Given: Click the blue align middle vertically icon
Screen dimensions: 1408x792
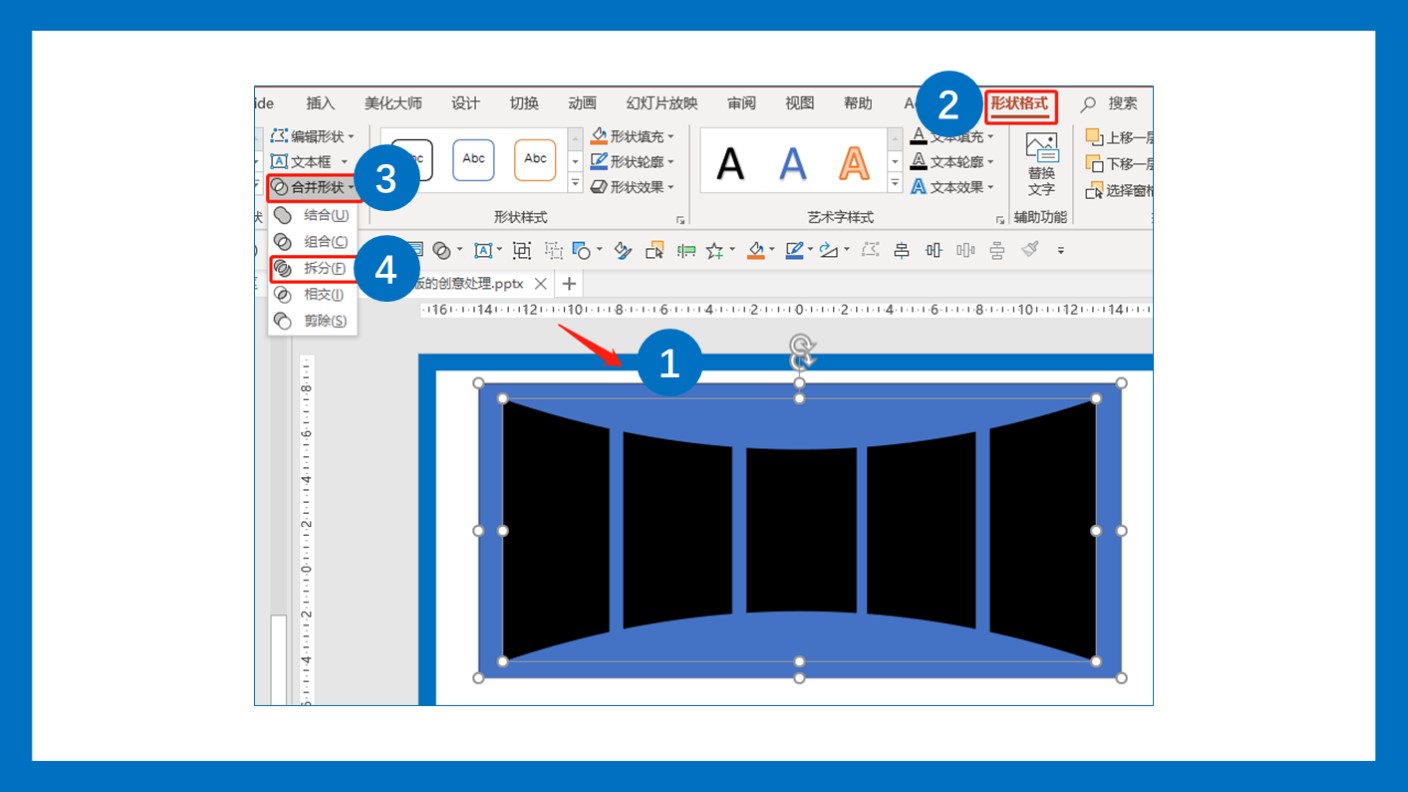Looking at the screenshot, I should coord(934,250).
